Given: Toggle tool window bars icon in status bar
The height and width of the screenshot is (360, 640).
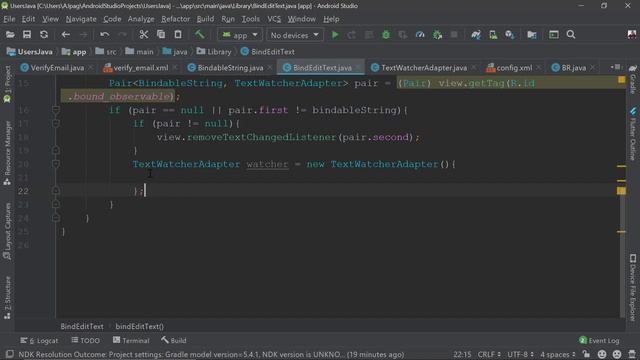Looking at the screenshot, I should [x=9, y=354].
